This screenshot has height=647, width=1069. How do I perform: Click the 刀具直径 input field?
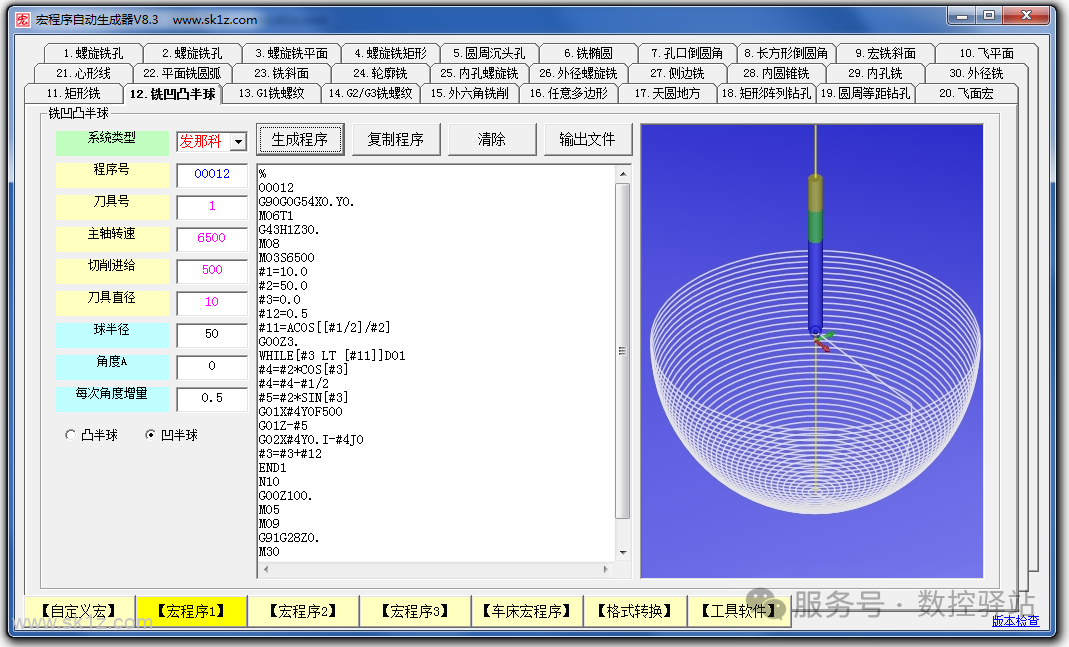click(x=212, y=303)
